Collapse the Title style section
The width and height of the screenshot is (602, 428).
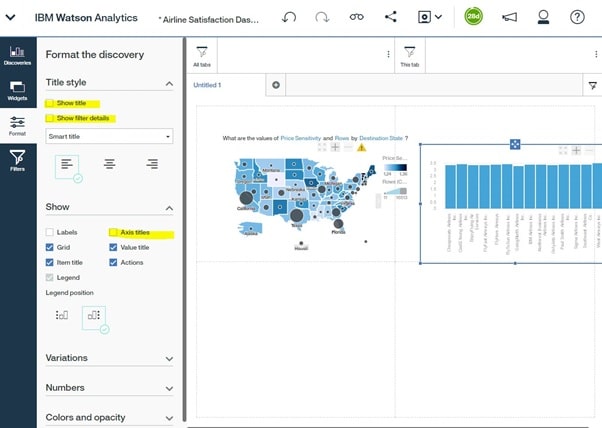click(x=169, y=83)
